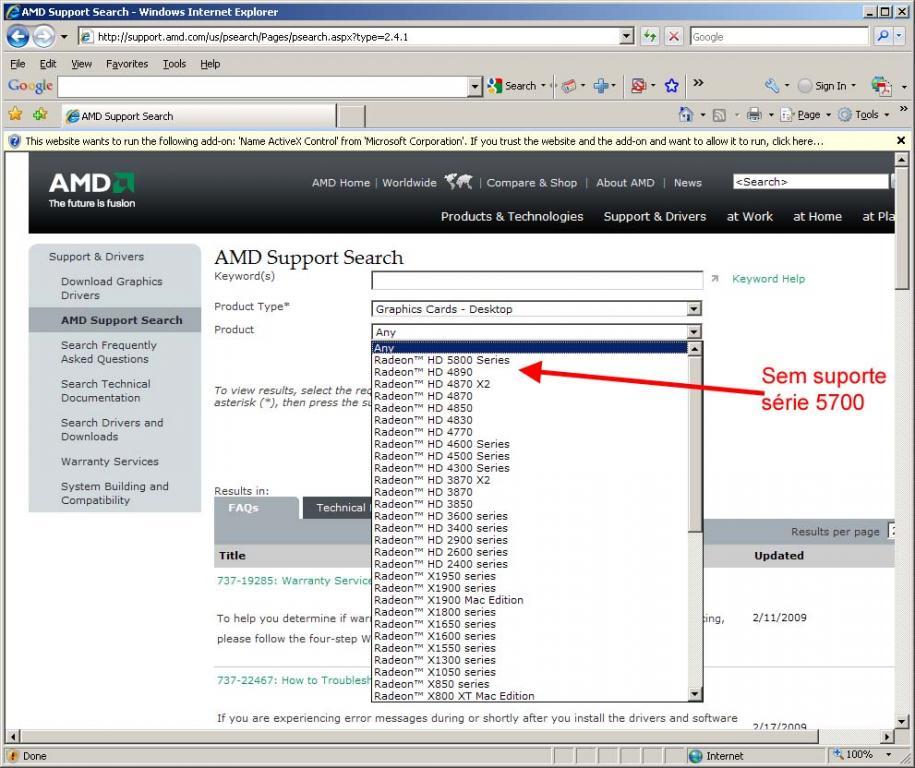
Task: Open the Page menu dropdown
Action: click(x=806, y=114)
